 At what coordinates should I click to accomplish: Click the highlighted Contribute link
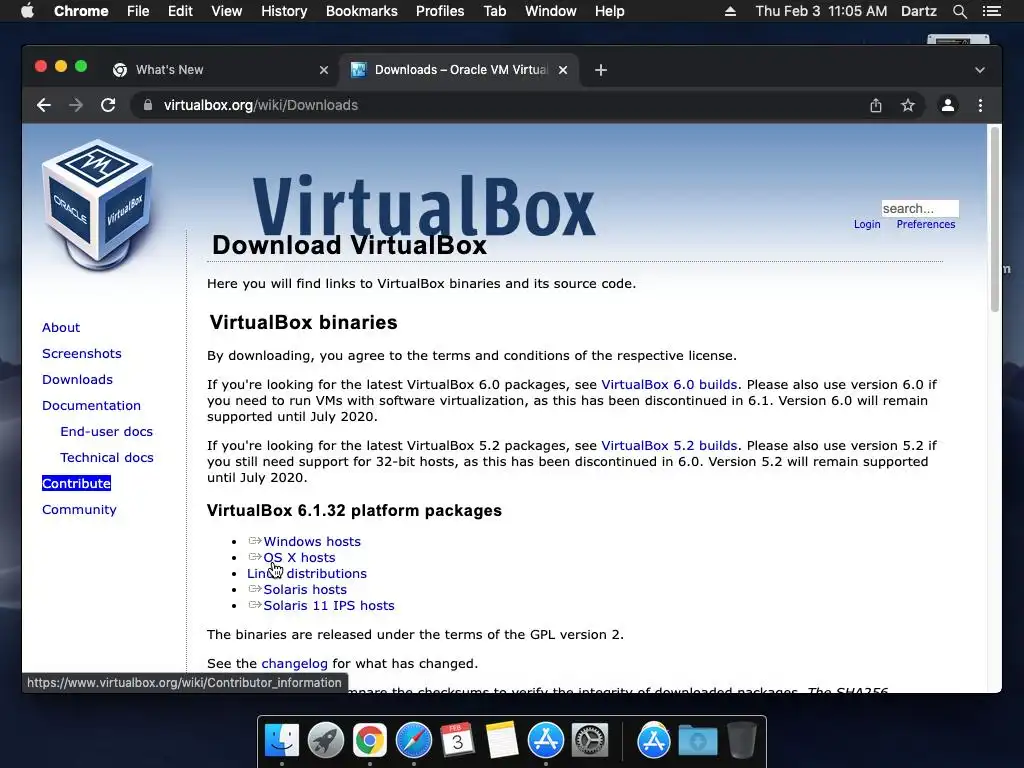[76, 484]
